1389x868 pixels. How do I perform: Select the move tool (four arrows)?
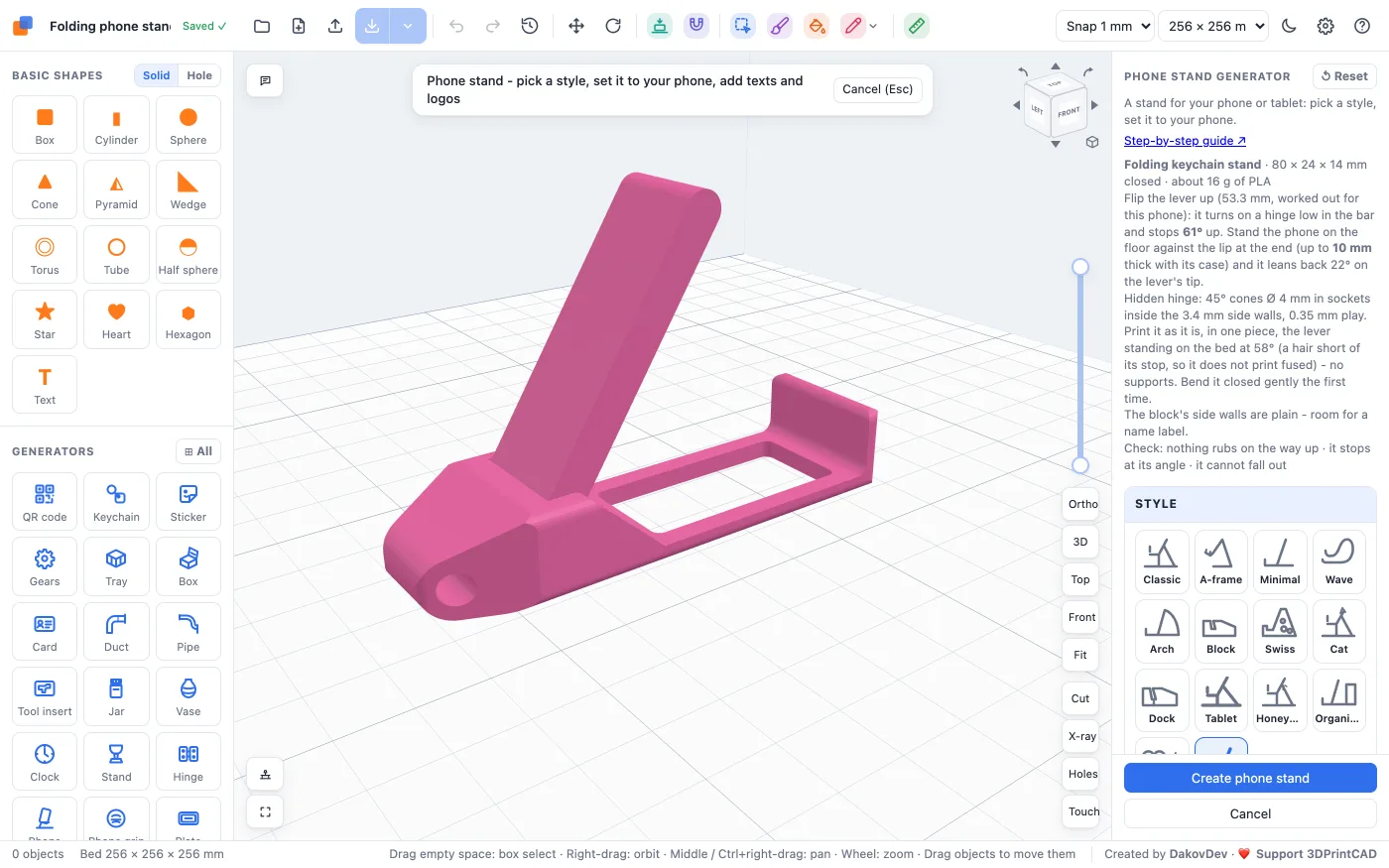[x=576, y=26]
